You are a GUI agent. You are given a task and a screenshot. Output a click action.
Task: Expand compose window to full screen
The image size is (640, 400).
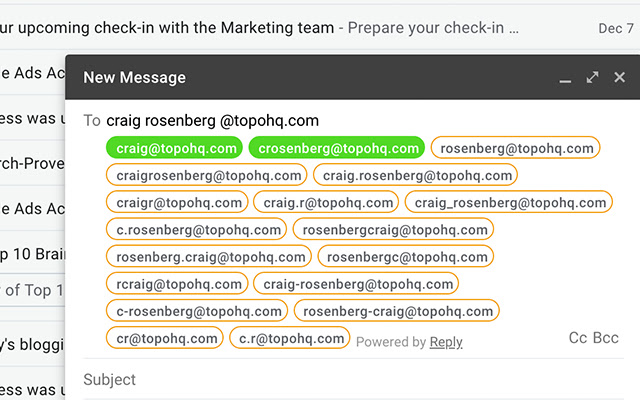tap(592, 77)
